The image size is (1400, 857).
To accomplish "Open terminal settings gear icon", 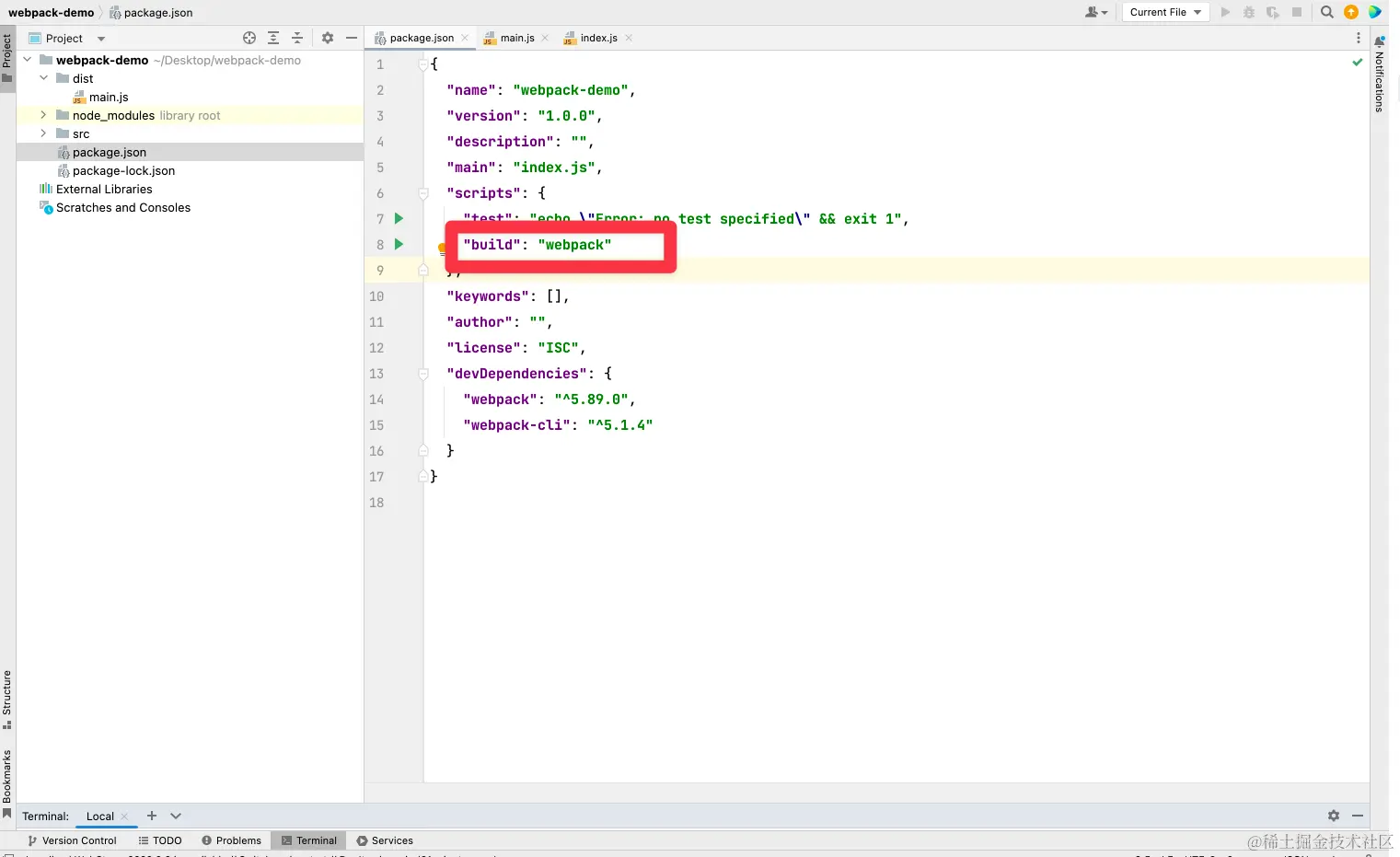I will [x=1334, y=816].
